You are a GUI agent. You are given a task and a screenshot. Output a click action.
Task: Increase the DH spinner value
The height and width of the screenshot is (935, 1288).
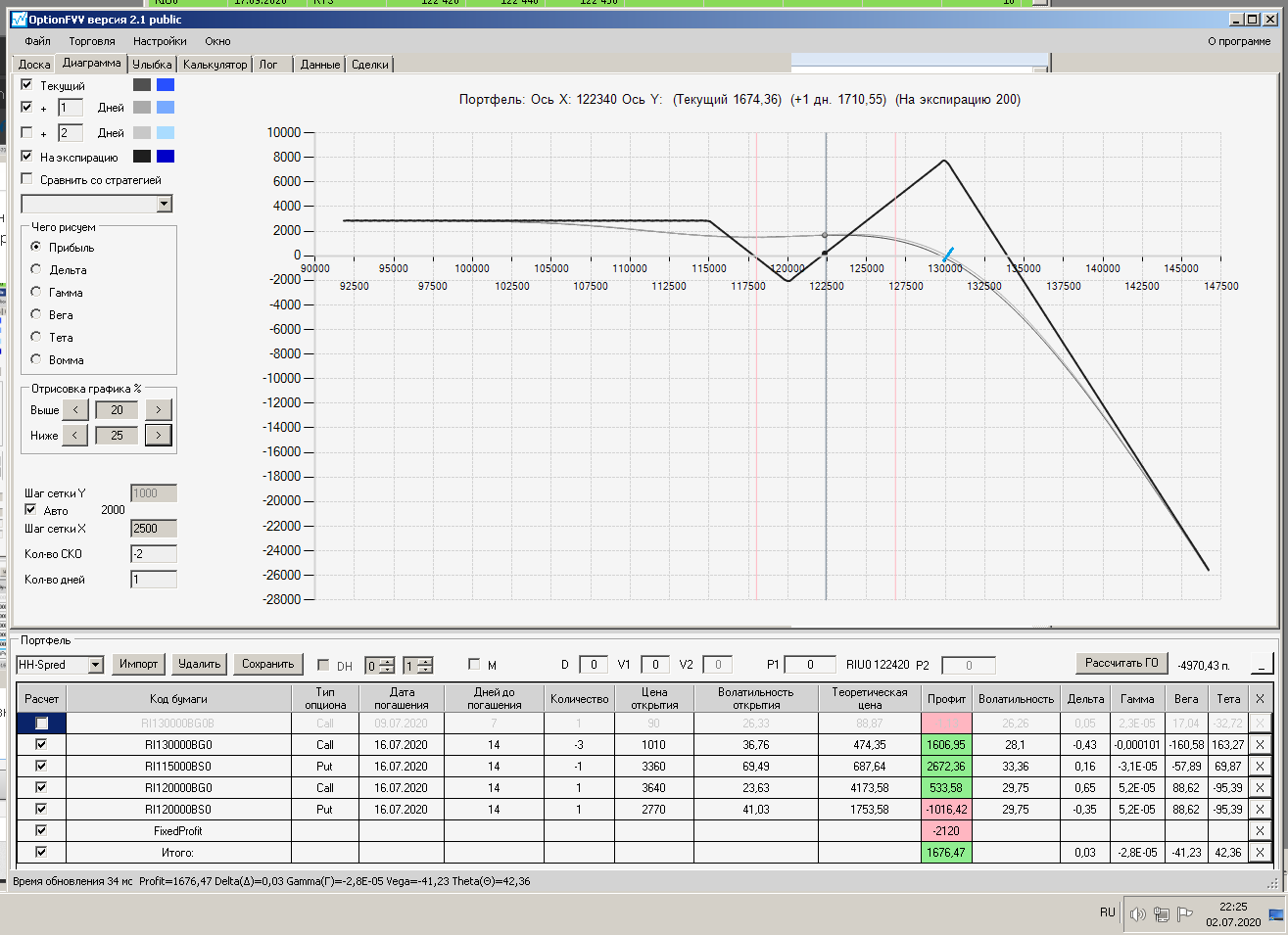(x=388, y=661)
